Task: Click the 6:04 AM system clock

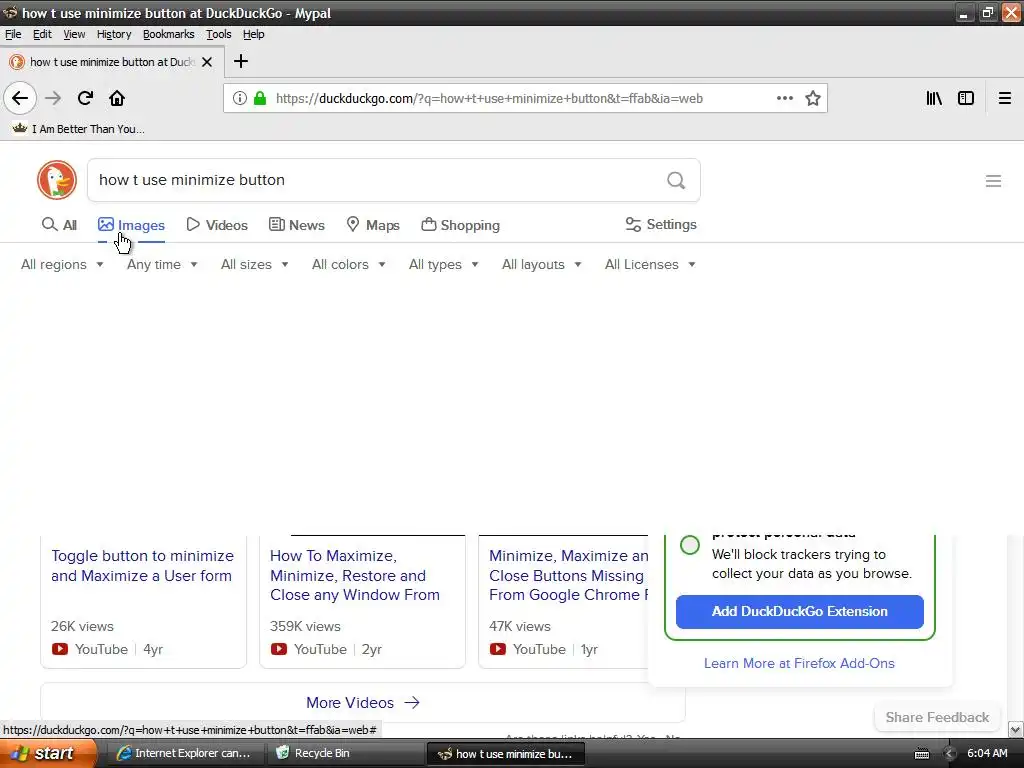Action: (987, 753)
